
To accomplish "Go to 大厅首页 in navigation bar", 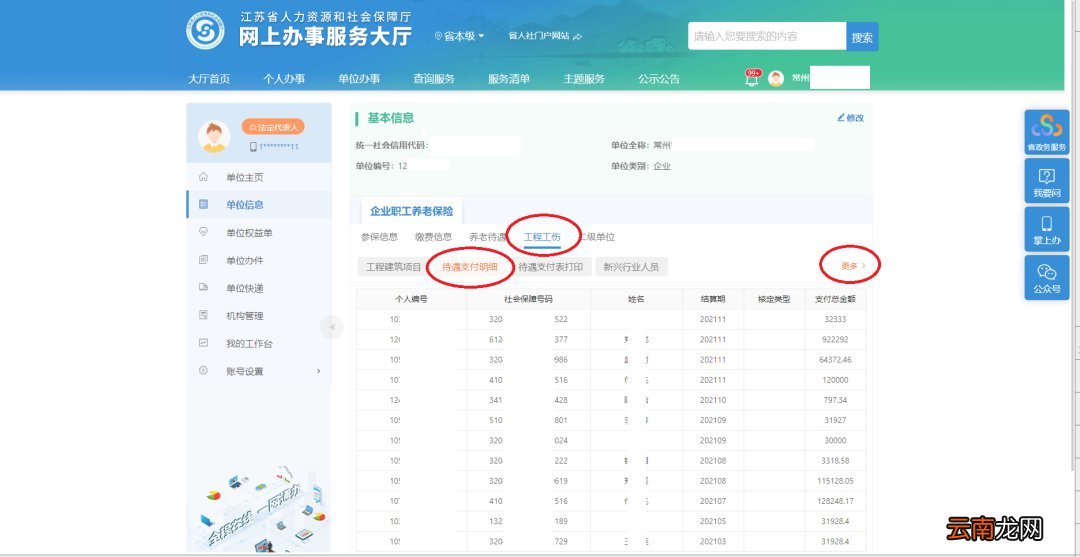I will point(209,79).
